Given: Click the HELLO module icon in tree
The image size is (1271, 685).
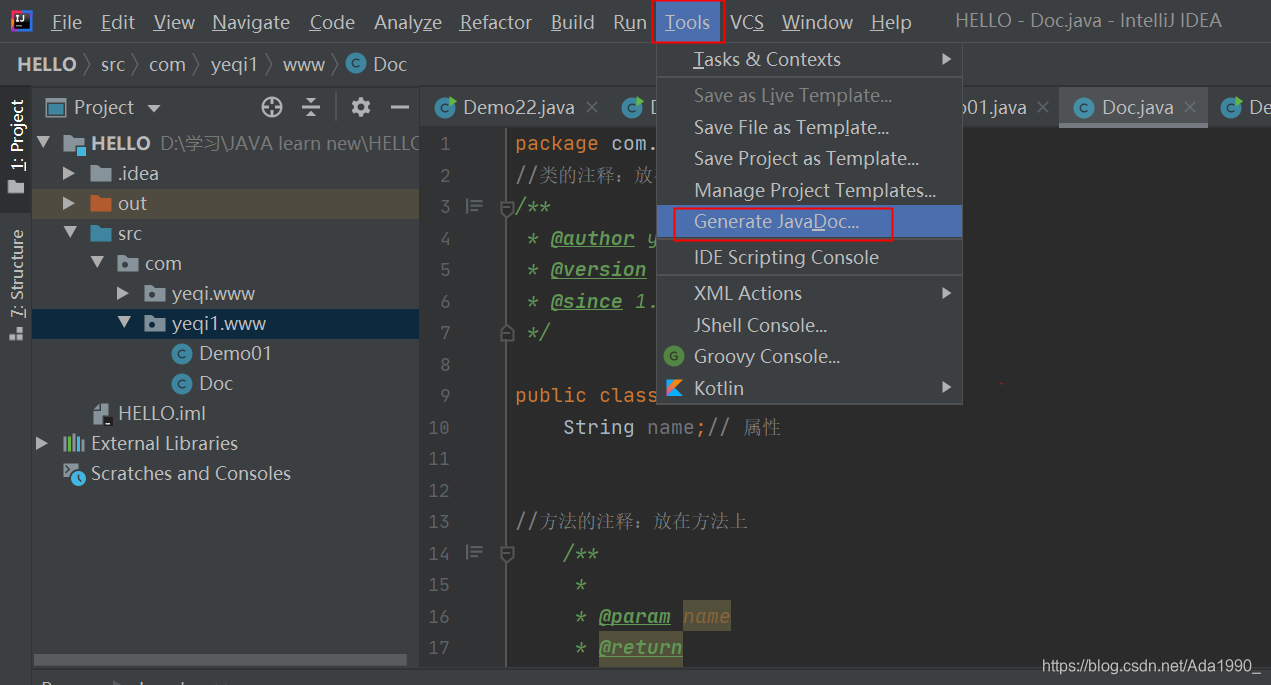Looking at the screenshot, I should click(x=74, y=143).
